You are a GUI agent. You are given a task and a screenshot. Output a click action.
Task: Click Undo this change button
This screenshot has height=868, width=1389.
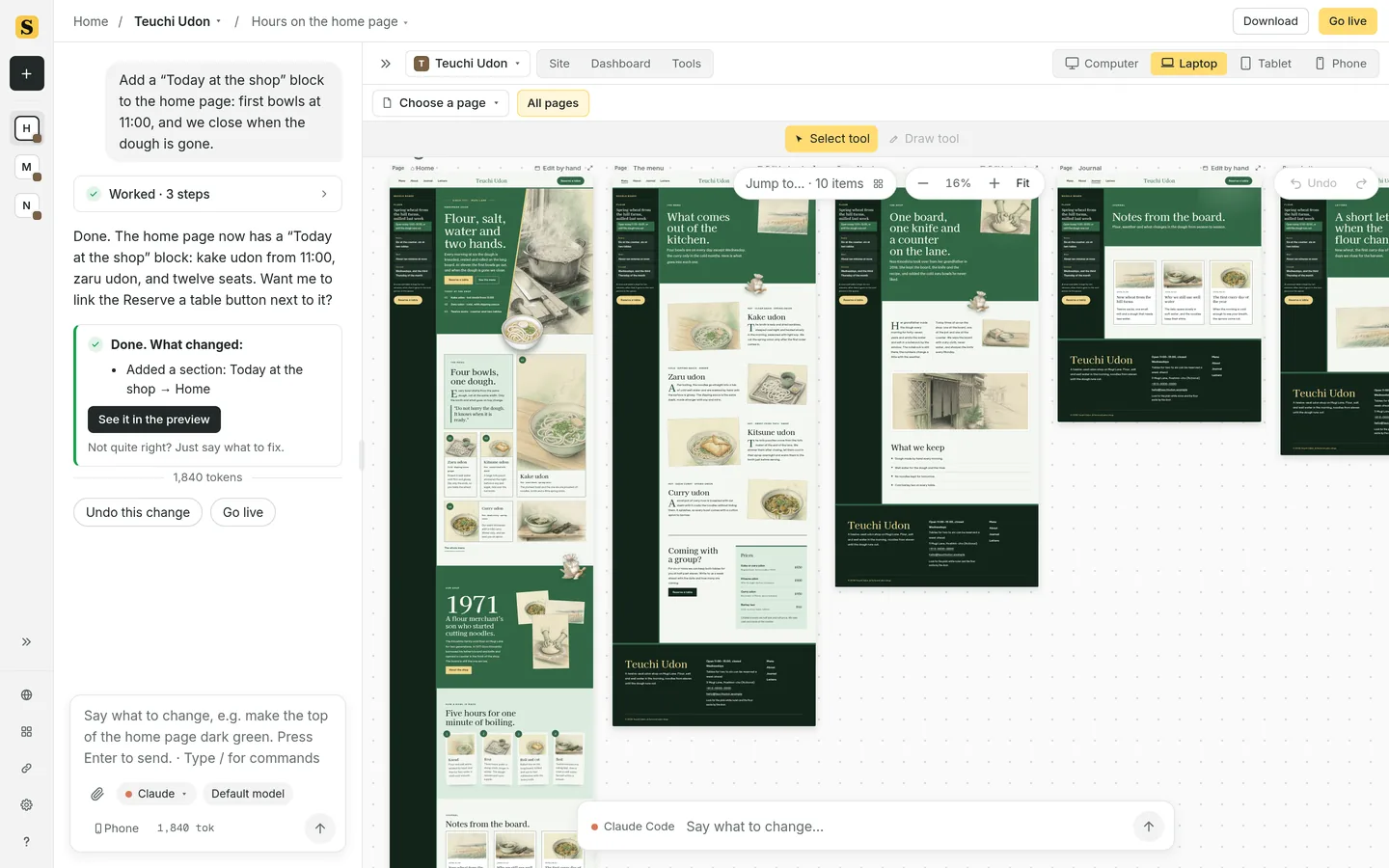(138, 512)
